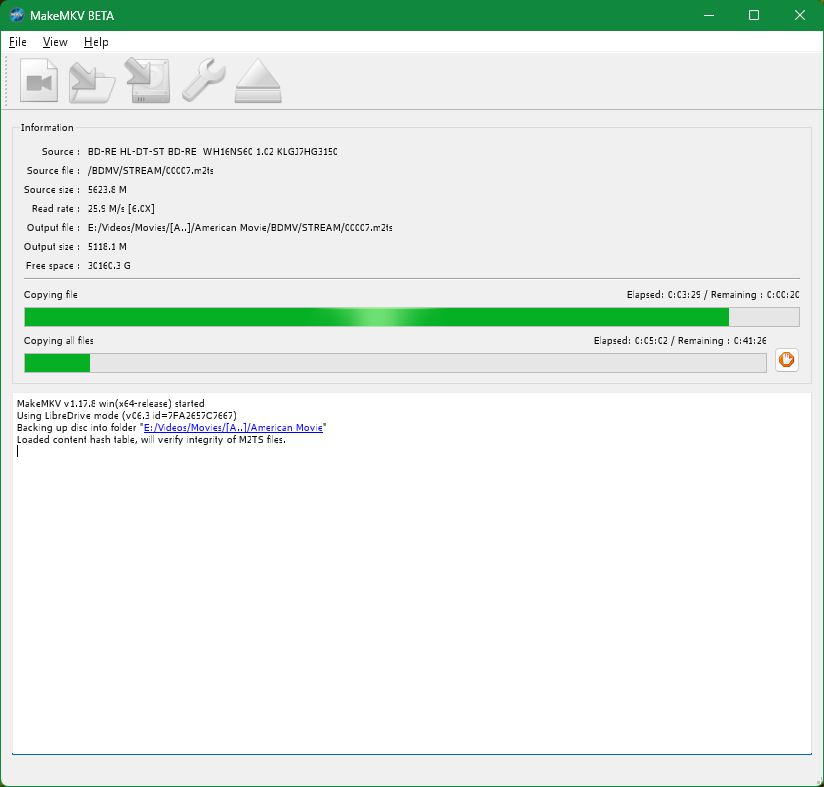824x787 pixels.
Task: Eject the disc using the eject icon
Action: pos(258,81)
